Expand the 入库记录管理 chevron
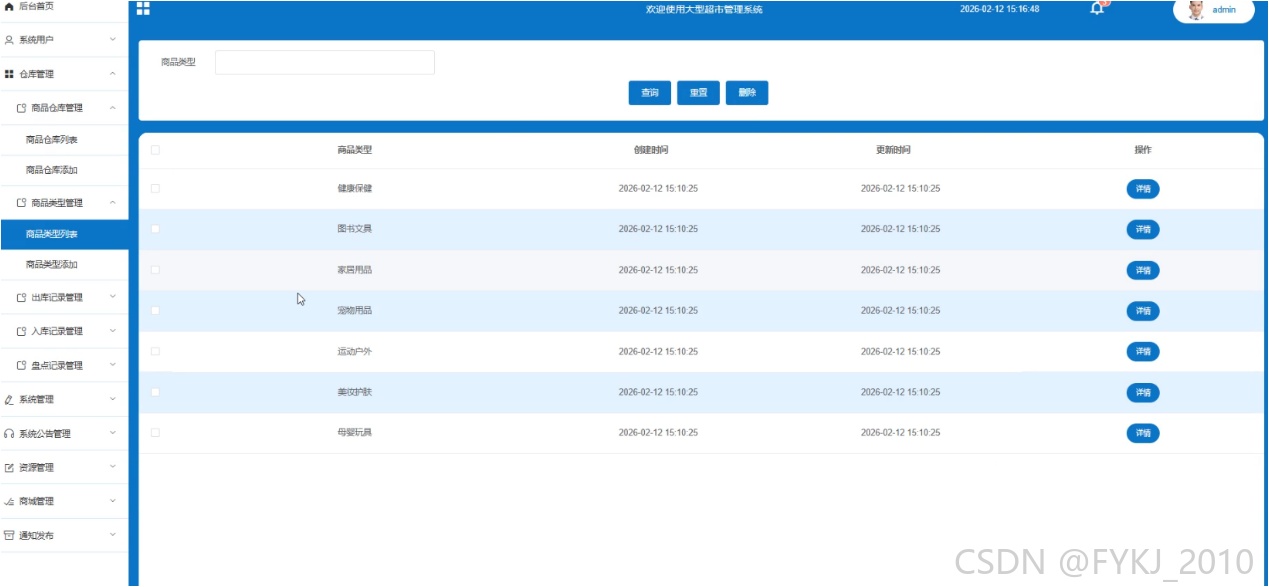Viewport: 1269px width, 587px height. (x=113, y=331)
